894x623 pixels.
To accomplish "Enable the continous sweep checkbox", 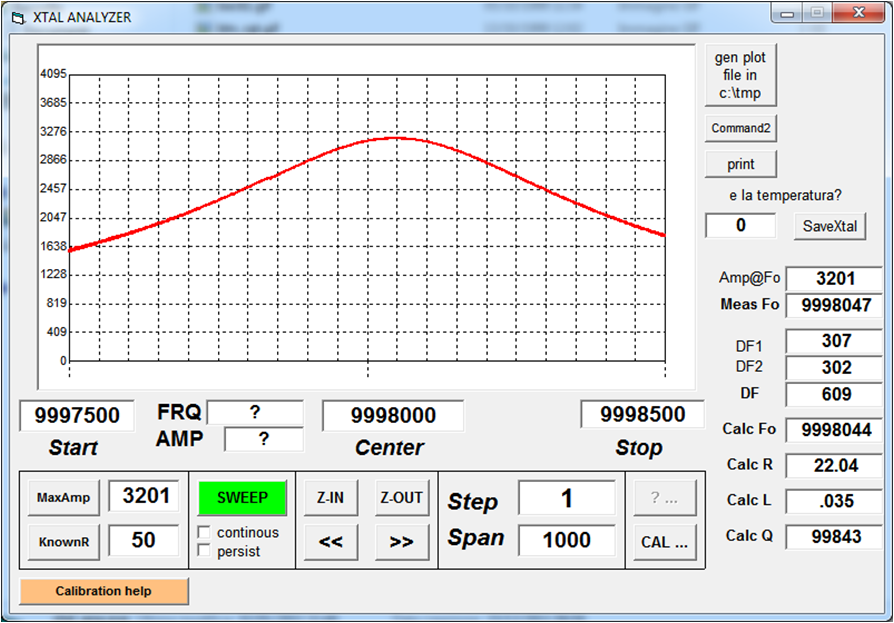I will coord(204,532).
